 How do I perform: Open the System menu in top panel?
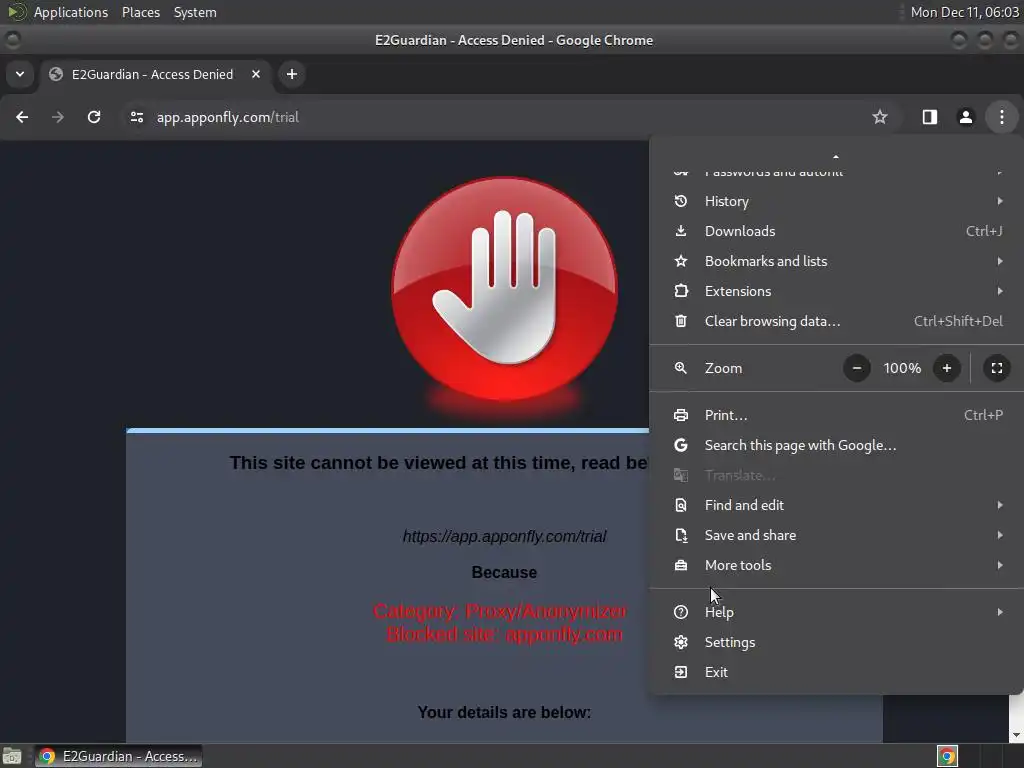click(x=195, y=12)
